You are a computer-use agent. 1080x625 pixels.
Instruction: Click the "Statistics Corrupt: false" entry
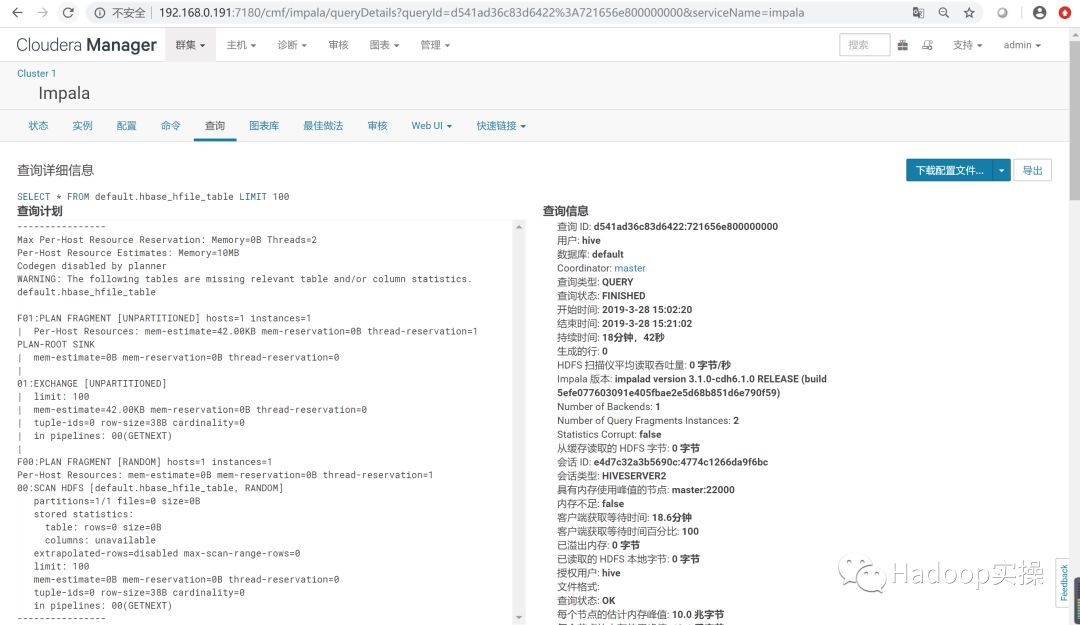tap(609, 434)
